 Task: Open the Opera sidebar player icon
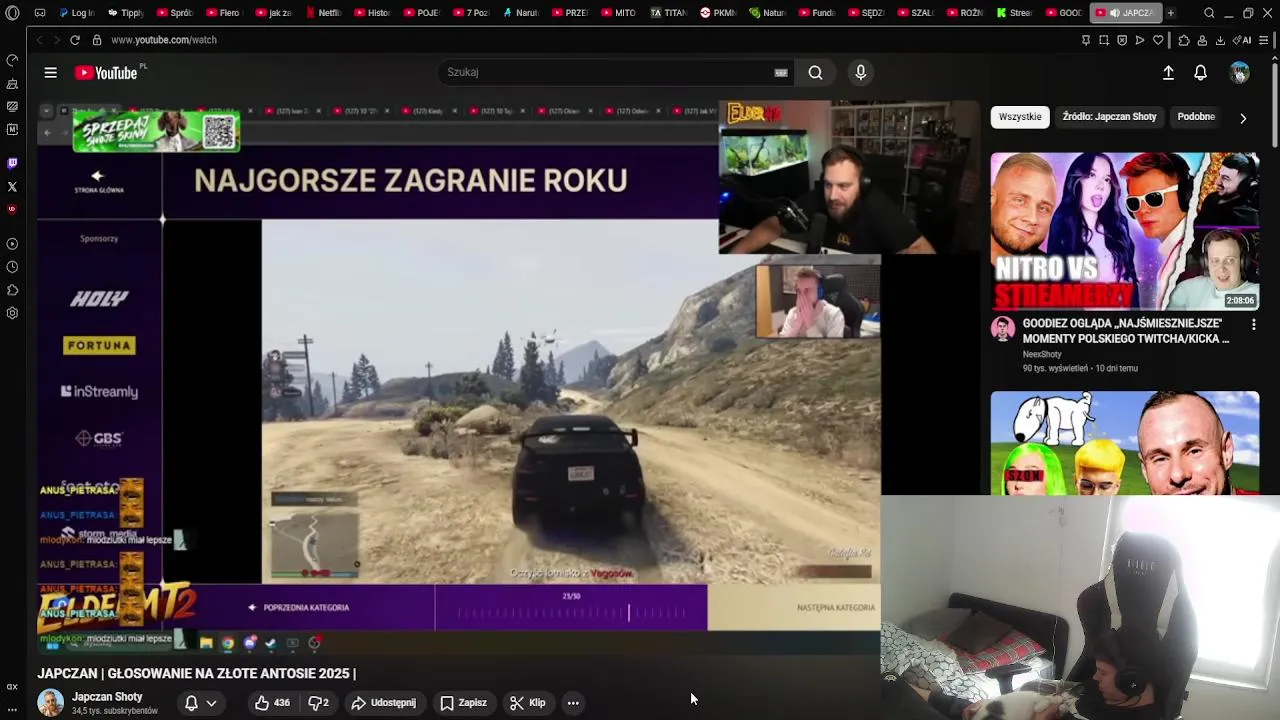12,244
